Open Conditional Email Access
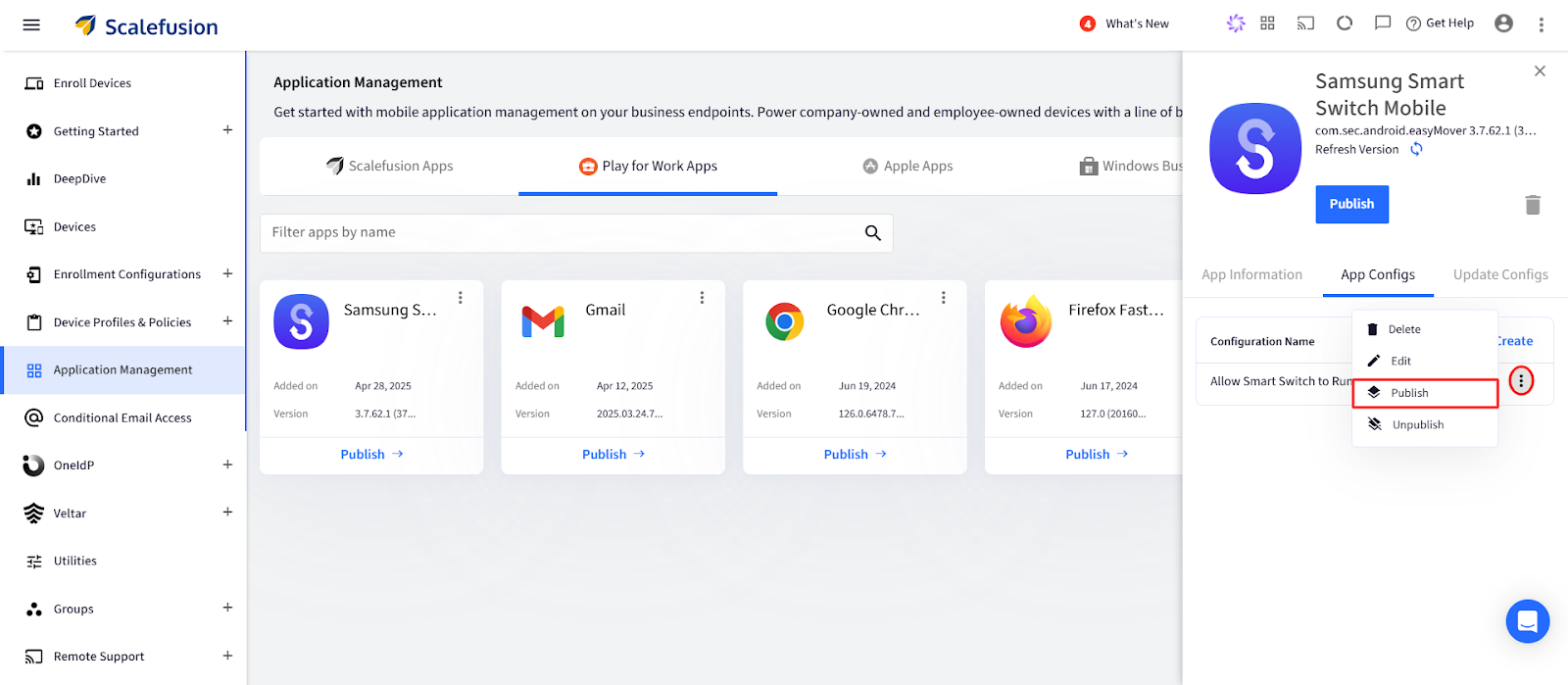This screenshot has height=685, width=1568. (122, 417)
